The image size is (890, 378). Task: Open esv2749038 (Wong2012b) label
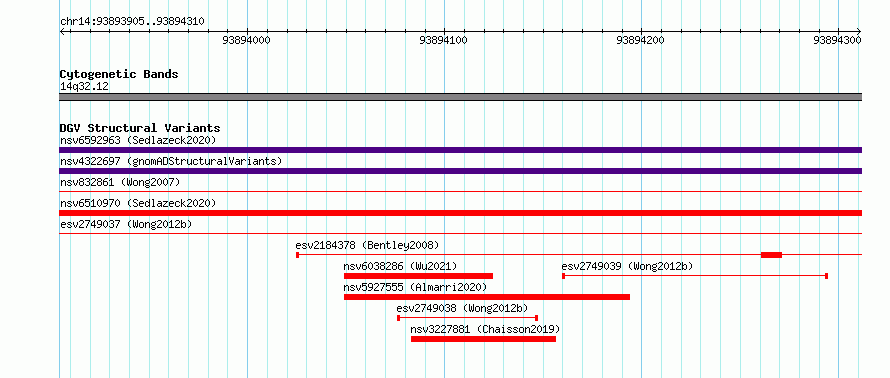coord(462,308)
